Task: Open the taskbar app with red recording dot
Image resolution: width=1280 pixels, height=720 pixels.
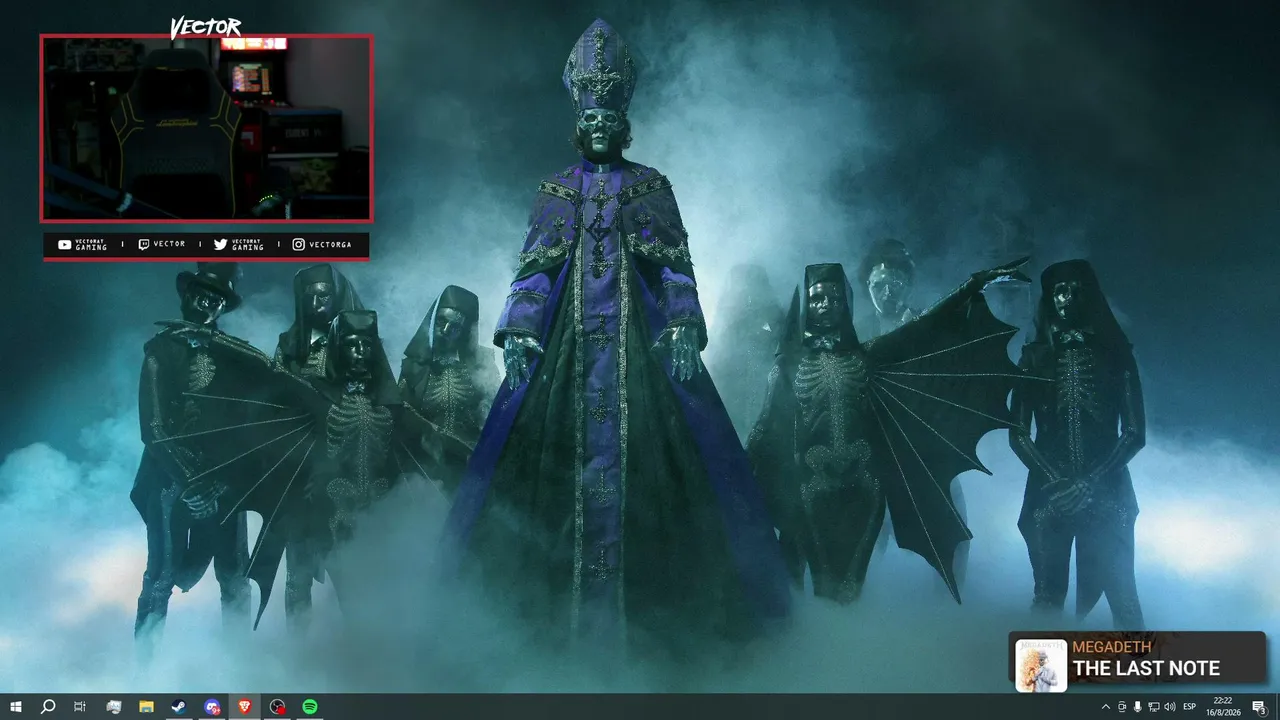Action: pos(278,707)
